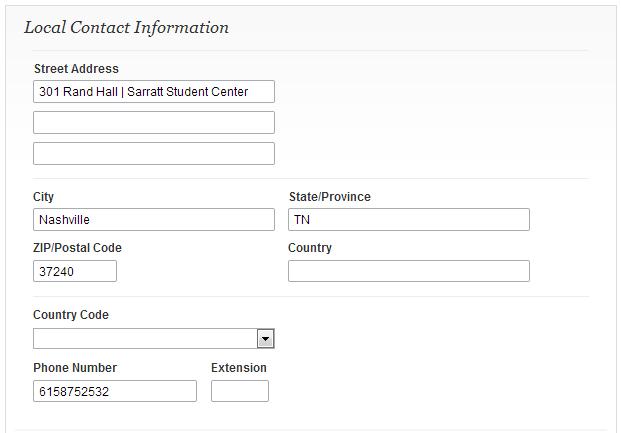Click the first Street Address field

tap(153, 92)
